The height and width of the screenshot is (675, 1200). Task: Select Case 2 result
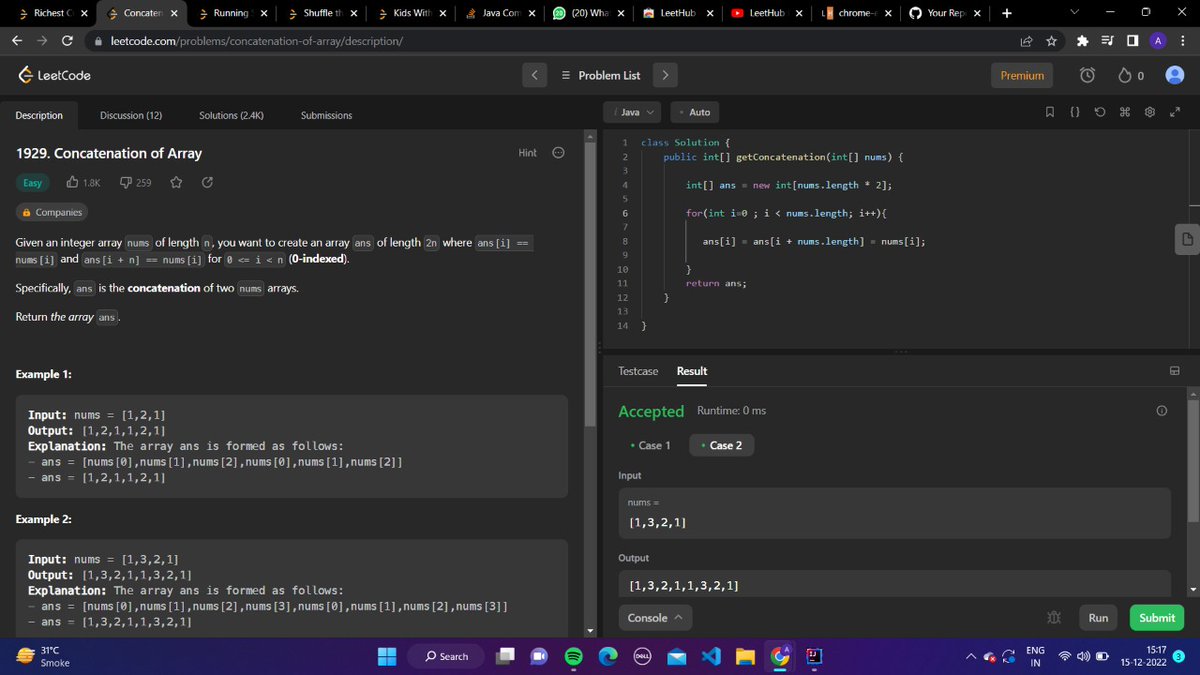tap(722, 445)
